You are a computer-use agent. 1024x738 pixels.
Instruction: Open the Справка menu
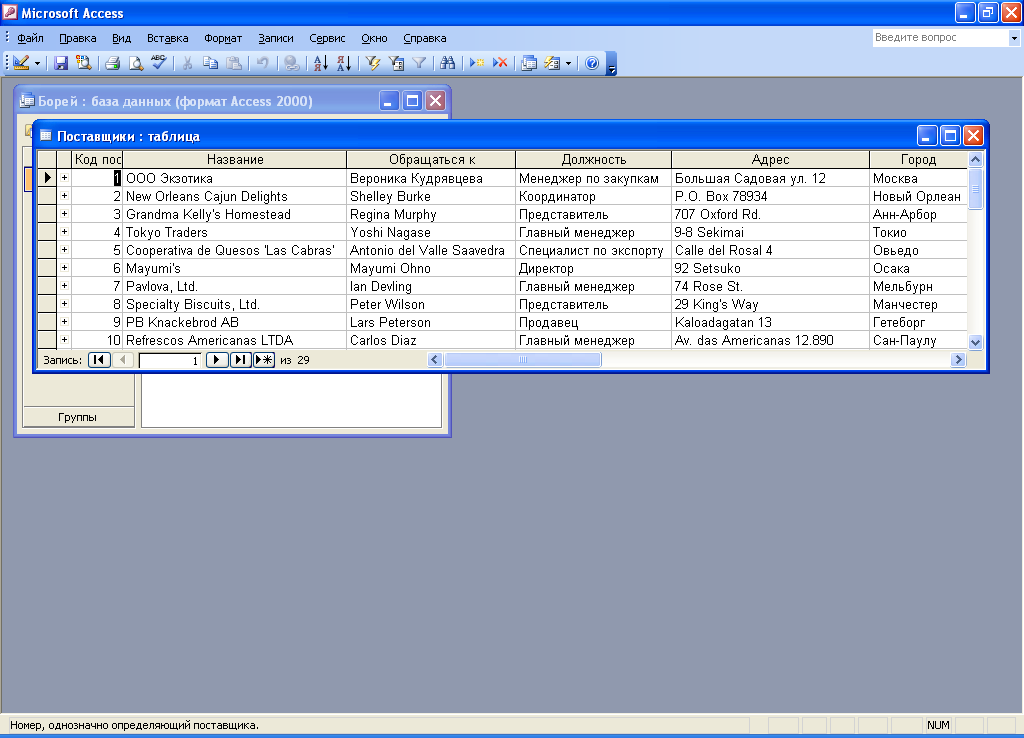click(x=424, y=38)
